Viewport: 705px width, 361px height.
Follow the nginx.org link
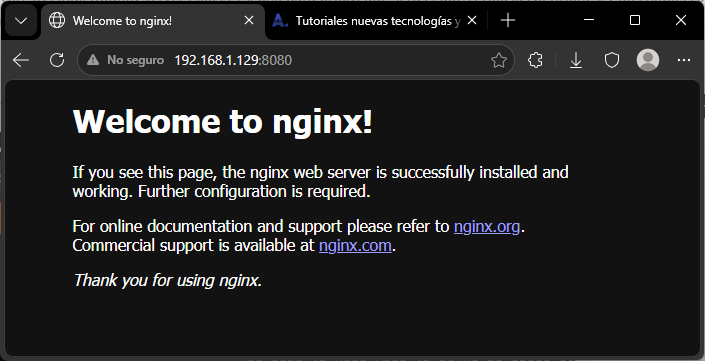pos(487,227)
